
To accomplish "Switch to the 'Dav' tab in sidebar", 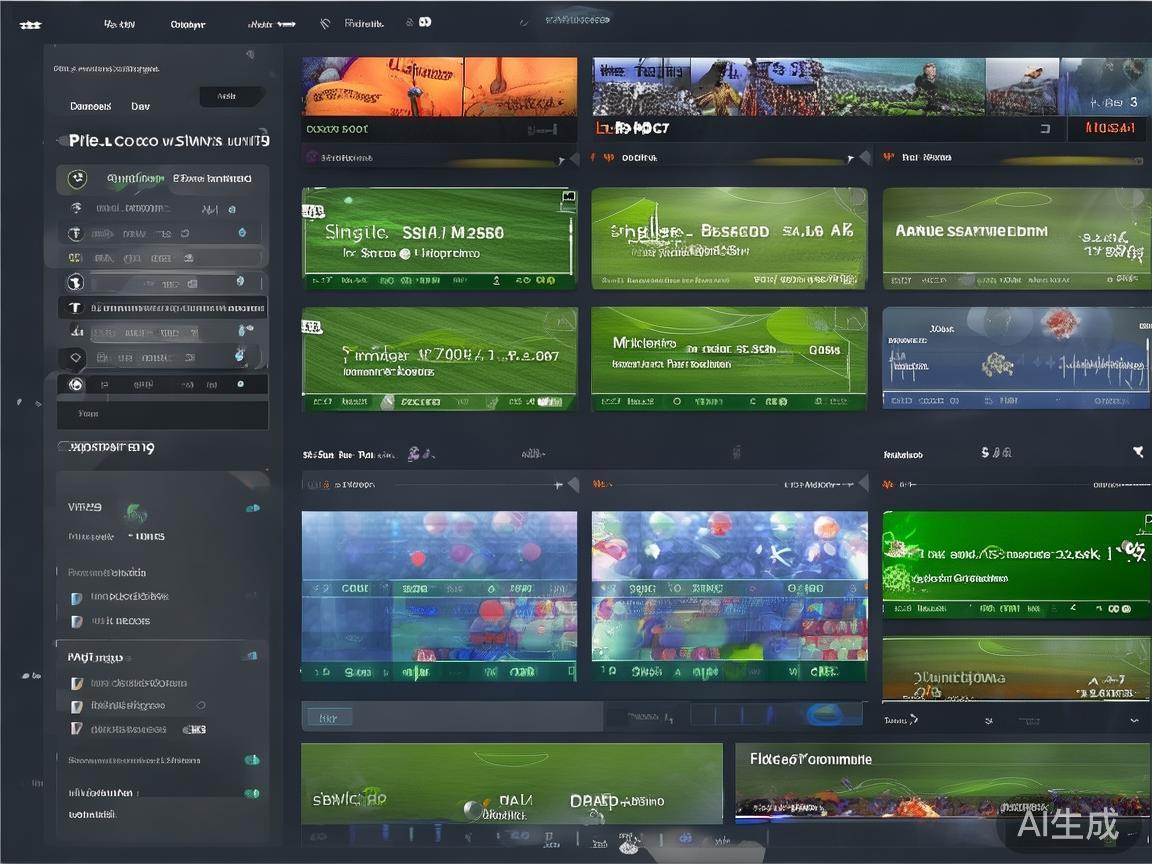I will 140,106.
